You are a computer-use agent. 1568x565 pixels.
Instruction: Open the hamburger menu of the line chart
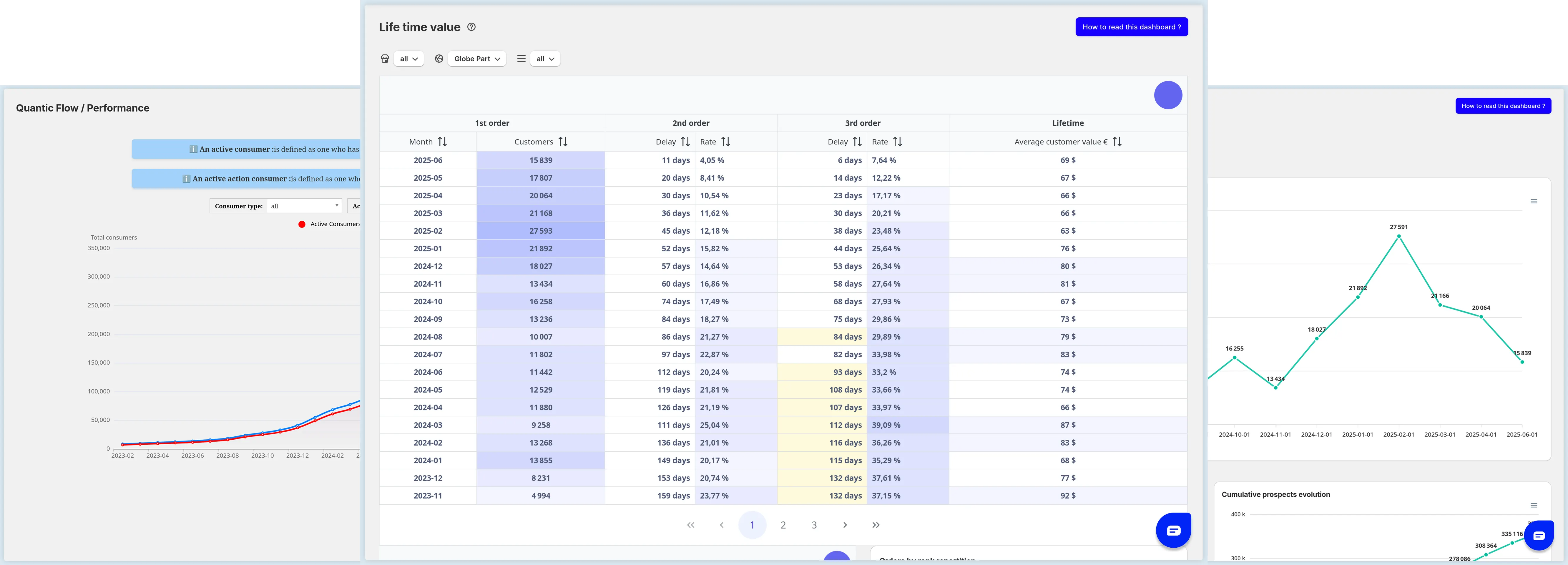coord(1534,202)
